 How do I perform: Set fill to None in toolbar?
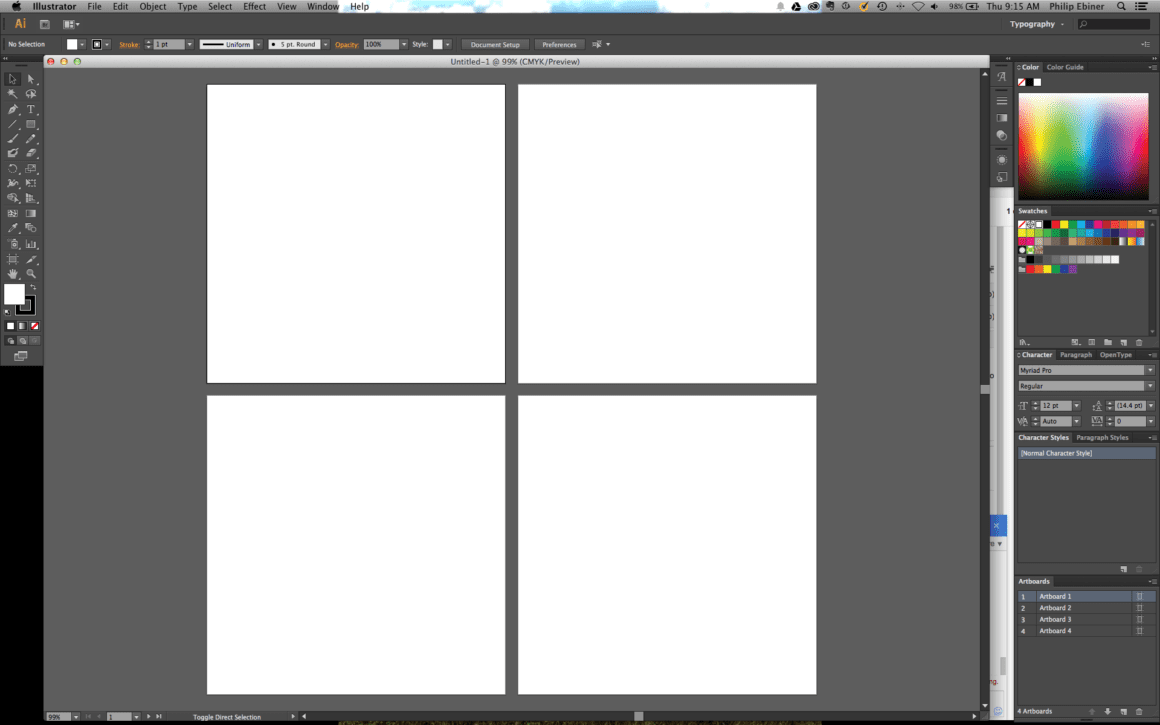pos(34,326)
